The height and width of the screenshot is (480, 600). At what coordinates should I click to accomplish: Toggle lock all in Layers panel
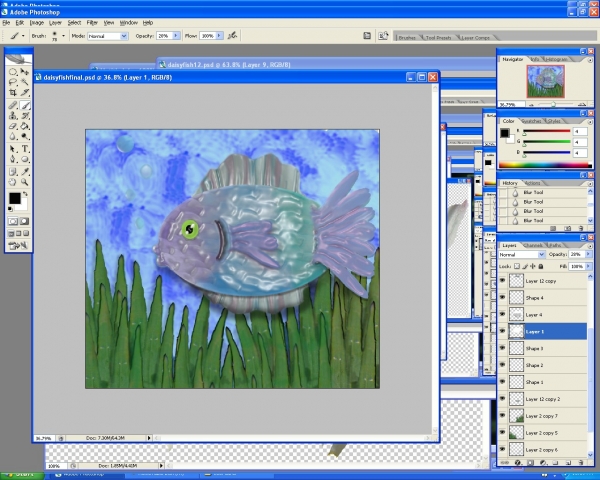541,266
